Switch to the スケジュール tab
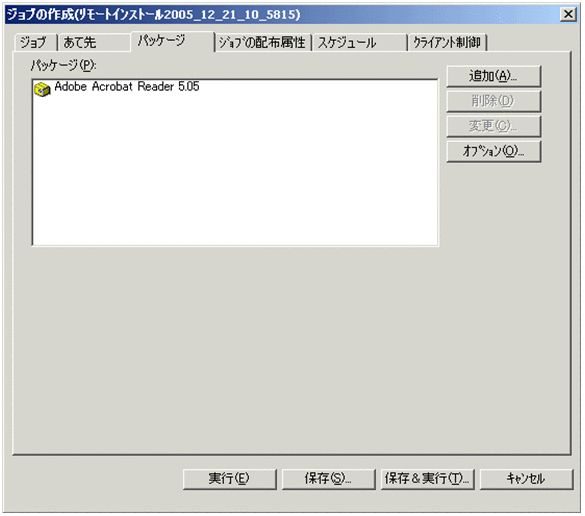This screenshot has height=516, width=585. (x=360, y=42)
